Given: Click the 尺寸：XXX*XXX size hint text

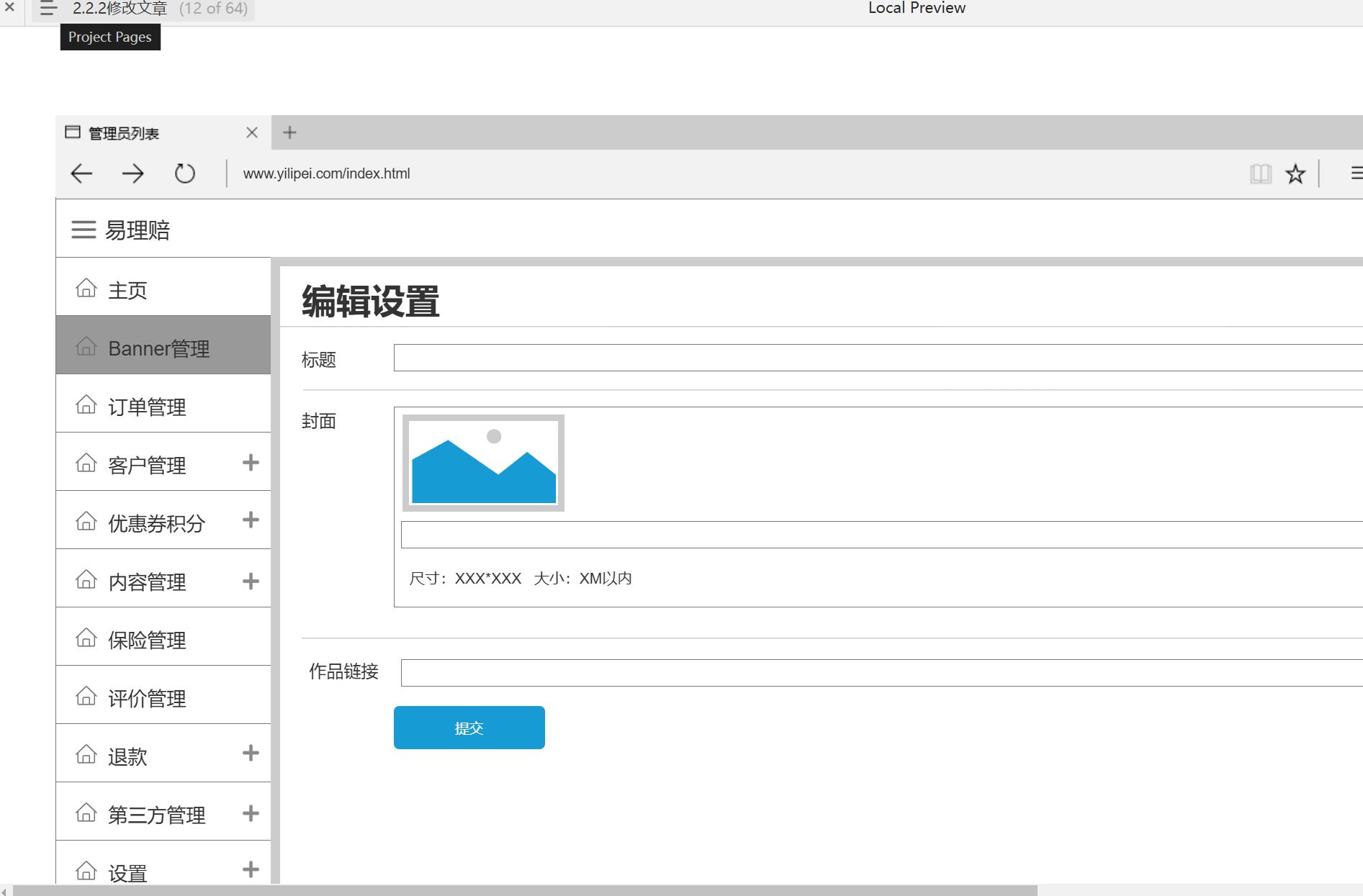Looking at the screenshot, I should point(465,579).
